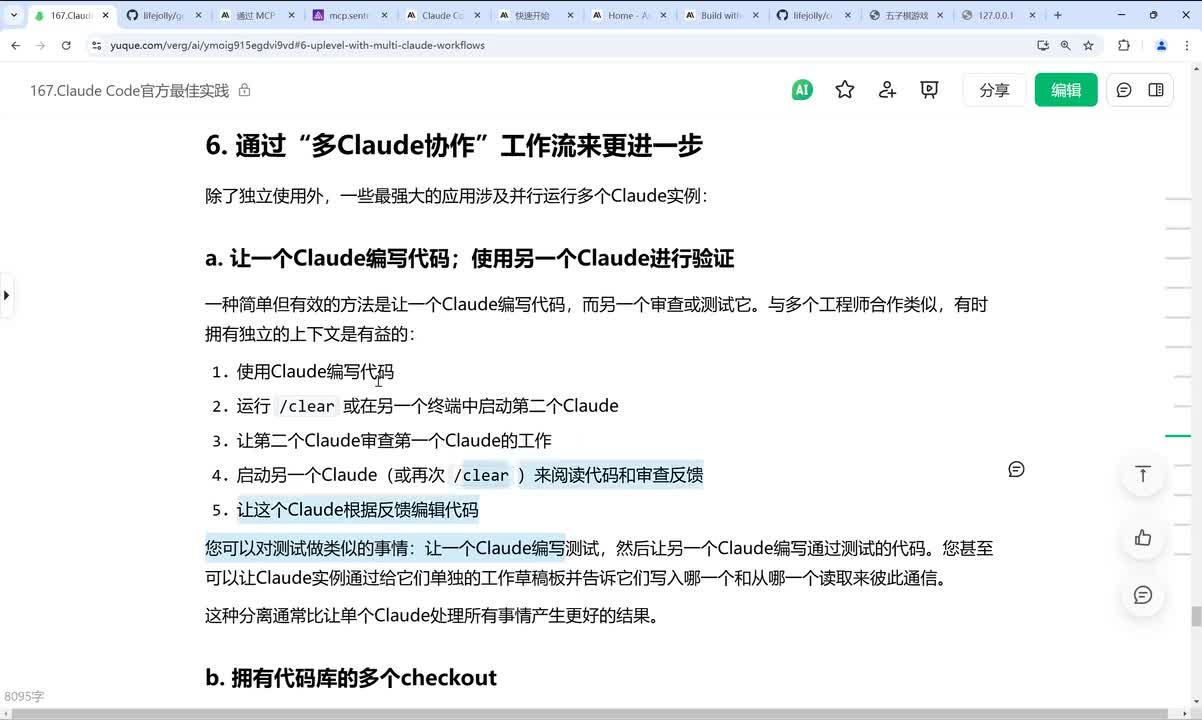Switch to the mcp.sentr tab
The height and width of the screenshot is (720, 1202).
click(348, 15)
